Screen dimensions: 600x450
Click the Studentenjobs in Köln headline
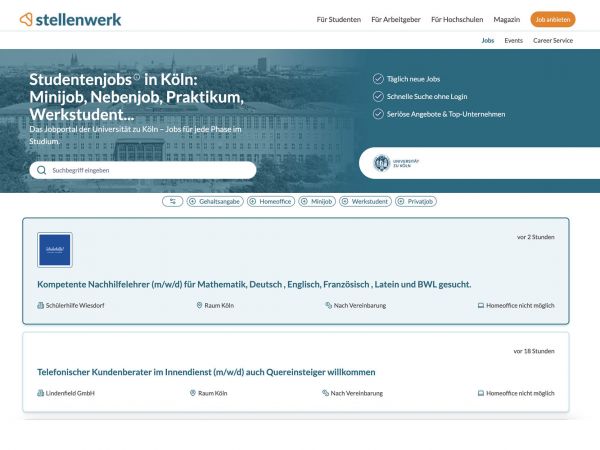pos(137,97)
